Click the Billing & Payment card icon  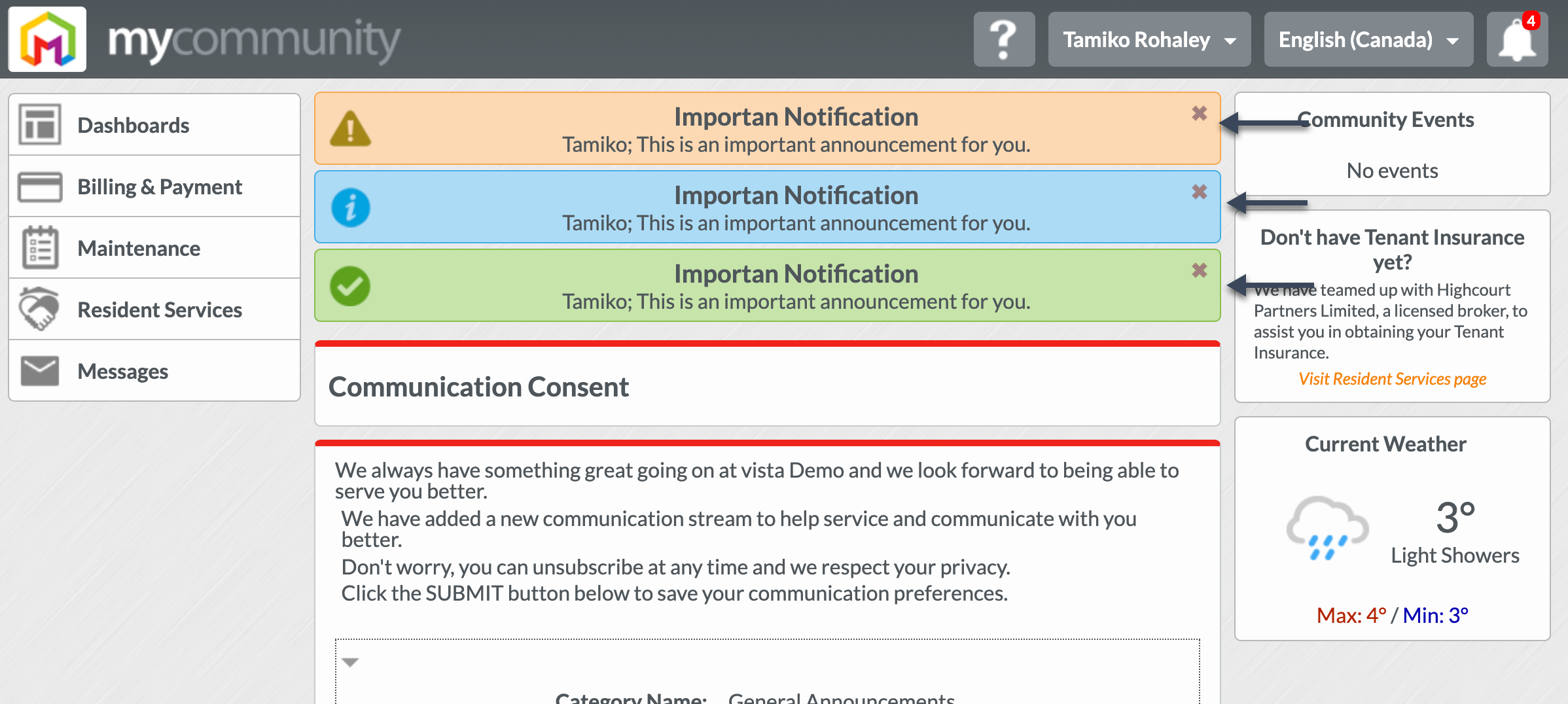[40, 187]
